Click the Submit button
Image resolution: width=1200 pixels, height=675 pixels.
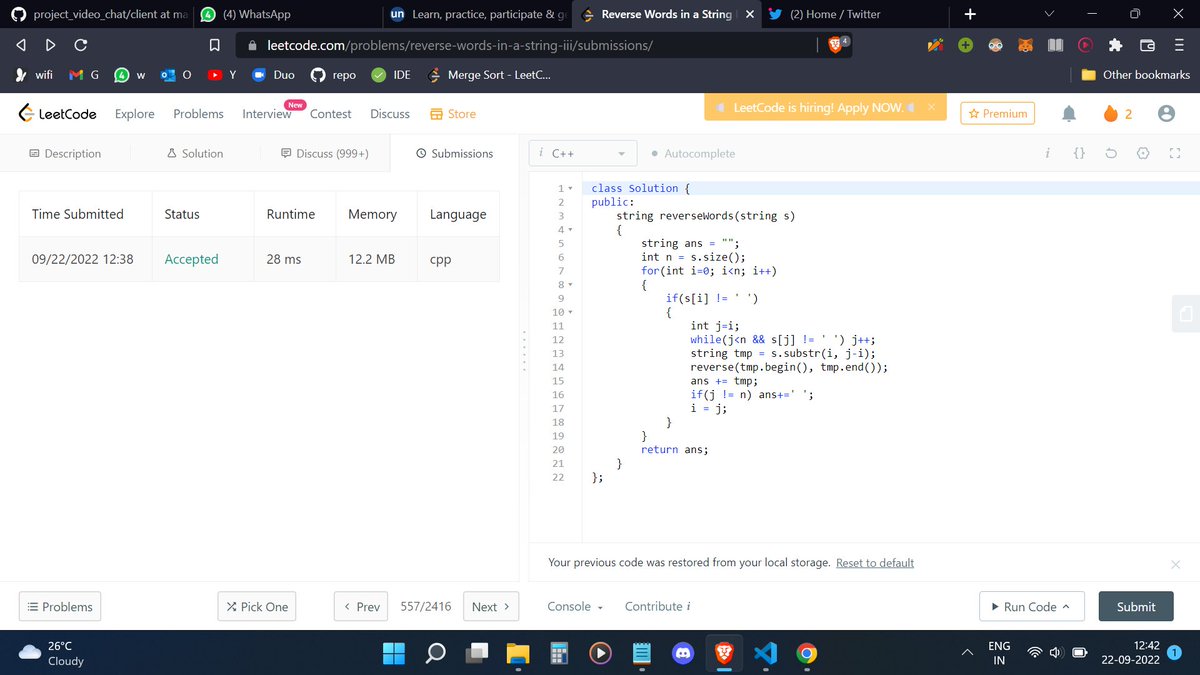click(x=1136, y=607)
